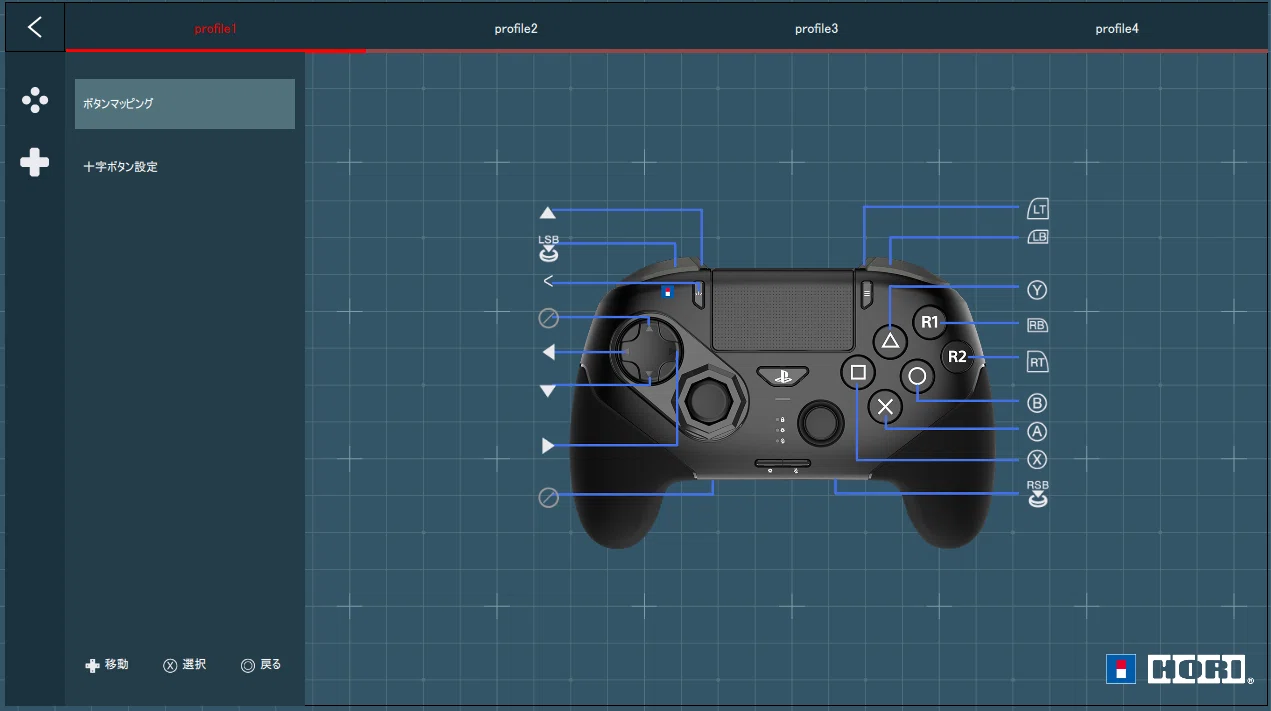Click the R2 button on the controller

pos(958,357)
